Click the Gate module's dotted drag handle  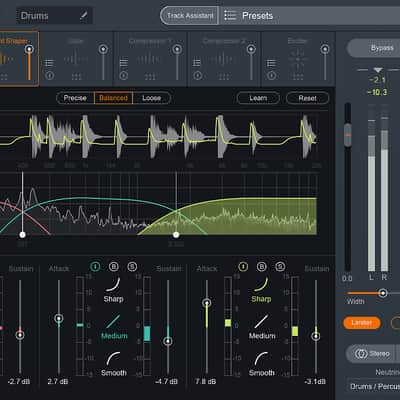point(76,77)
